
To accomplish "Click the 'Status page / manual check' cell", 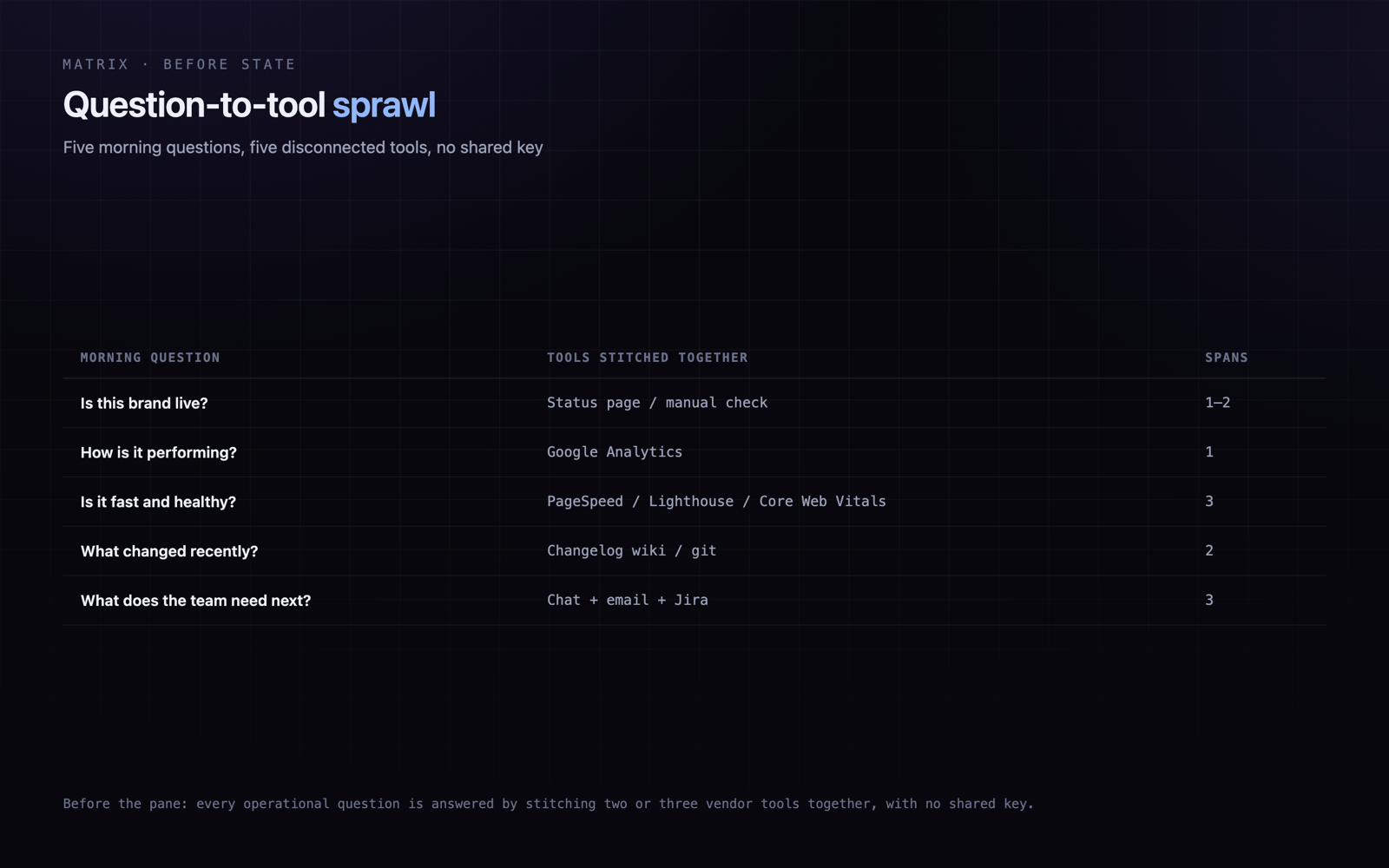I will 657,403.
